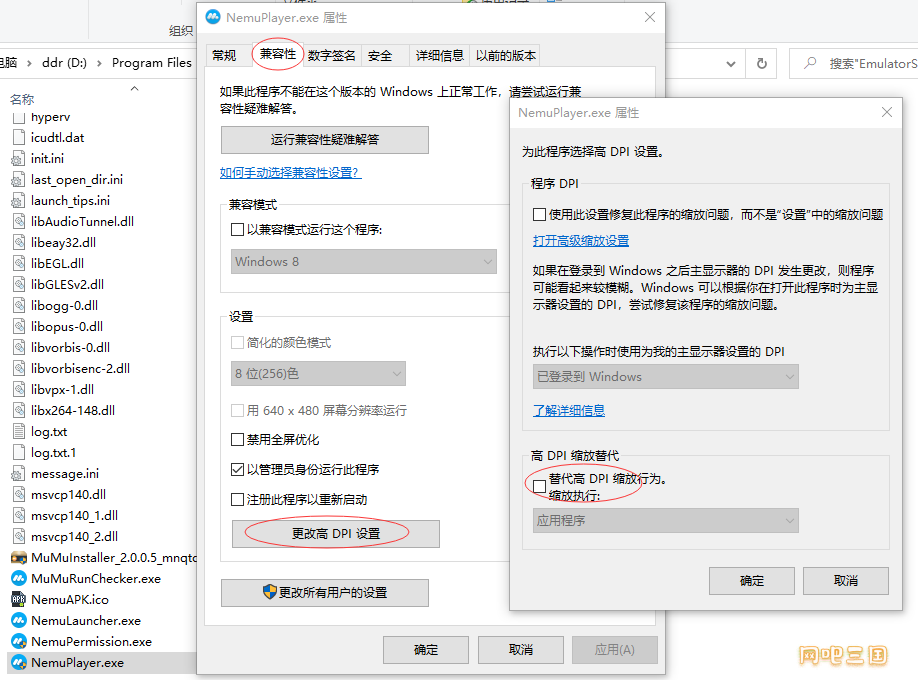Click the libx264-148.dll file icon
918x680 pixels.
coord(19,410)
